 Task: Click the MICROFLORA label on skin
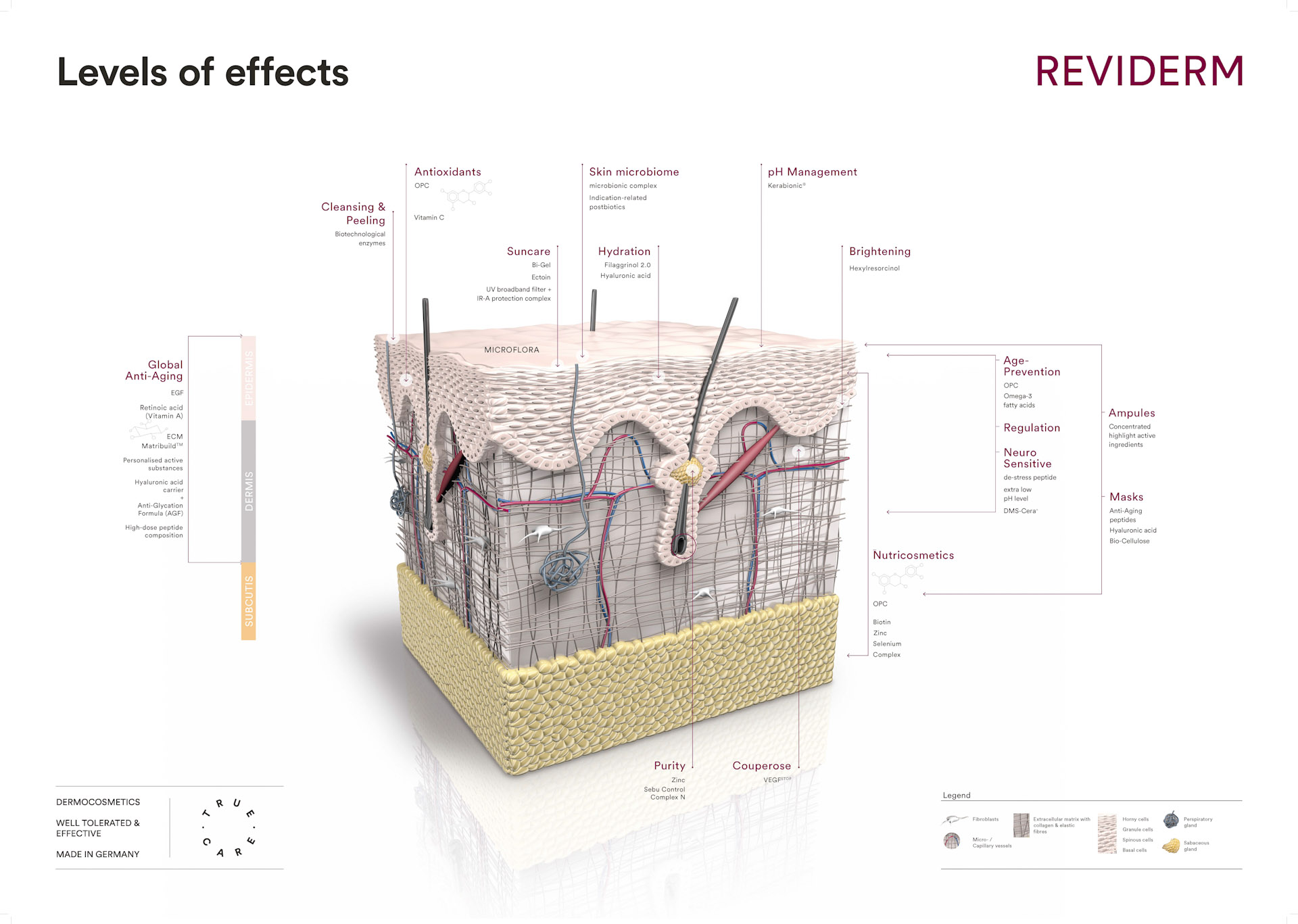click(511, 350)
